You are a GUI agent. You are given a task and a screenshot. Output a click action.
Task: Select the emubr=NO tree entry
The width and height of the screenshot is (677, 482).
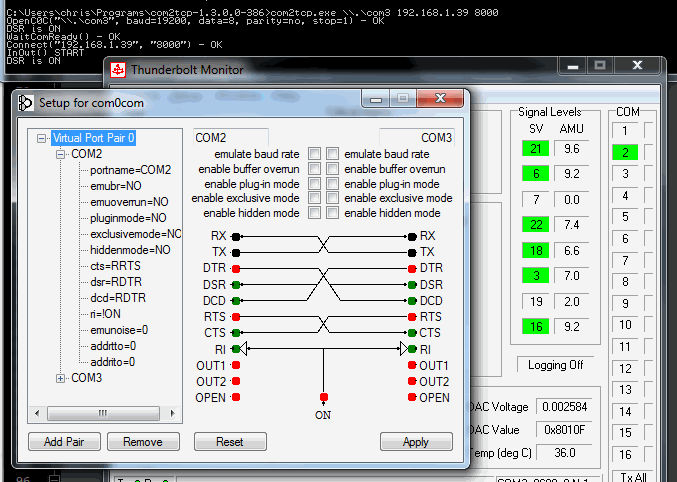116,186
